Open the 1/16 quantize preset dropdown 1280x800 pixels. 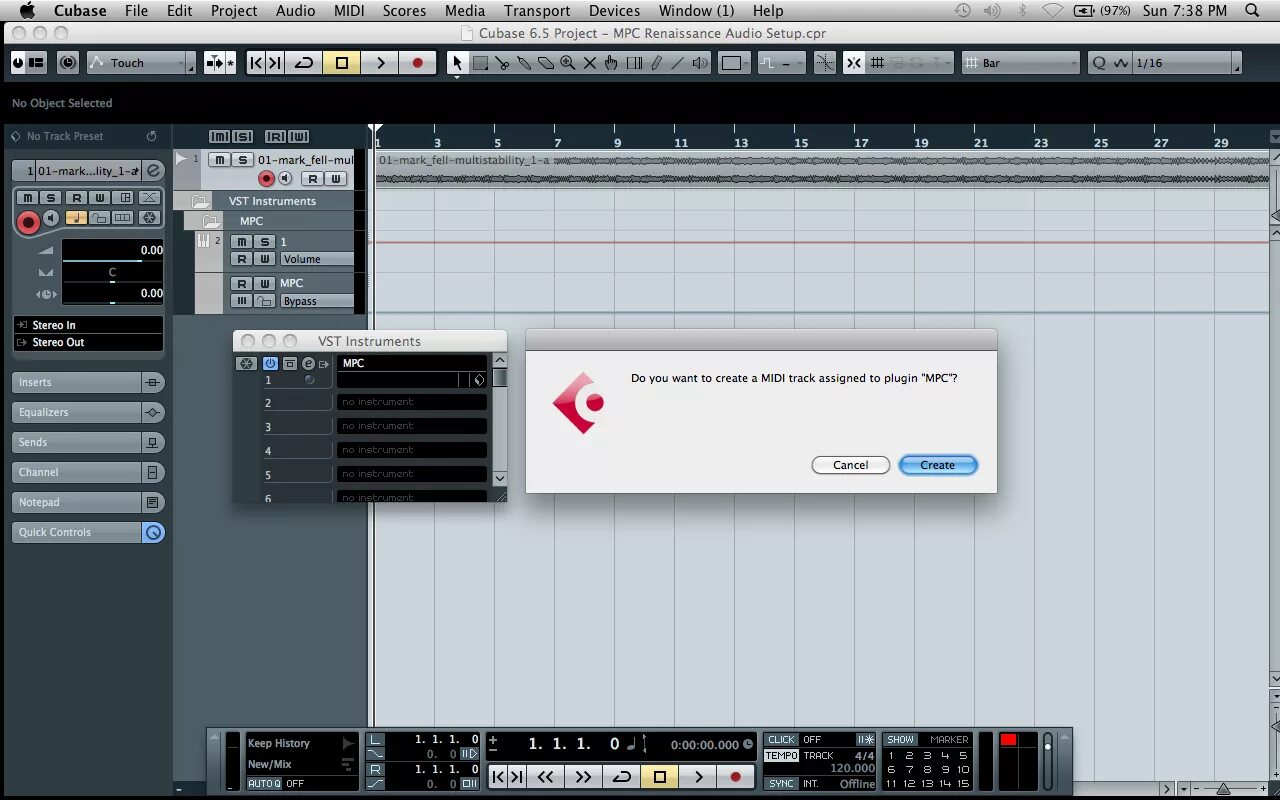[1183, 63]
